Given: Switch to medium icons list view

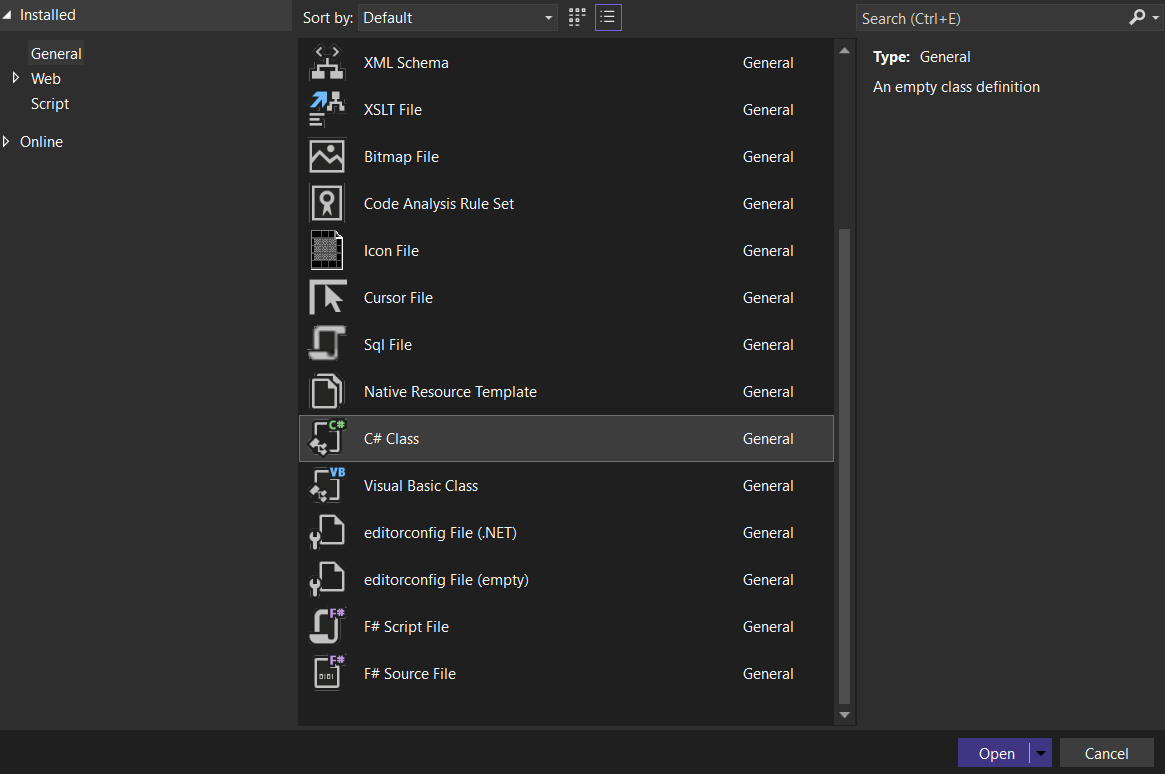Looking at the screenshot, I should coord(608,17).
